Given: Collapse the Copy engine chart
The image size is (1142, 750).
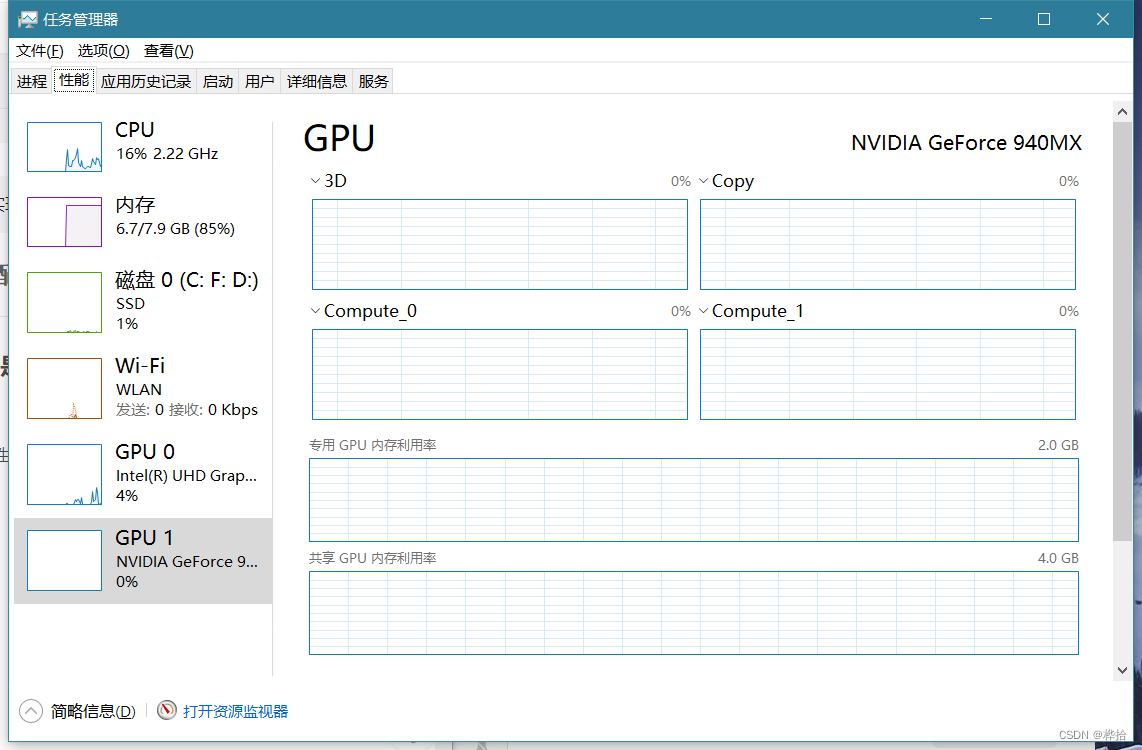Looking at the screenshot, I should pos(705,181).
